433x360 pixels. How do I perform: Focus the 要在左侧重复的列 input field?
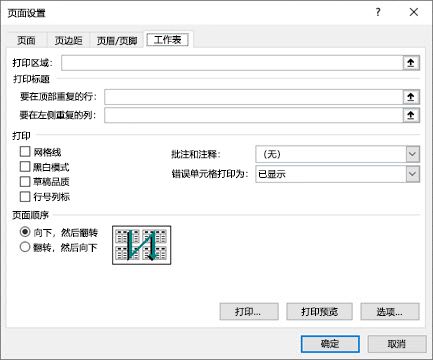(x=254, y=115)
